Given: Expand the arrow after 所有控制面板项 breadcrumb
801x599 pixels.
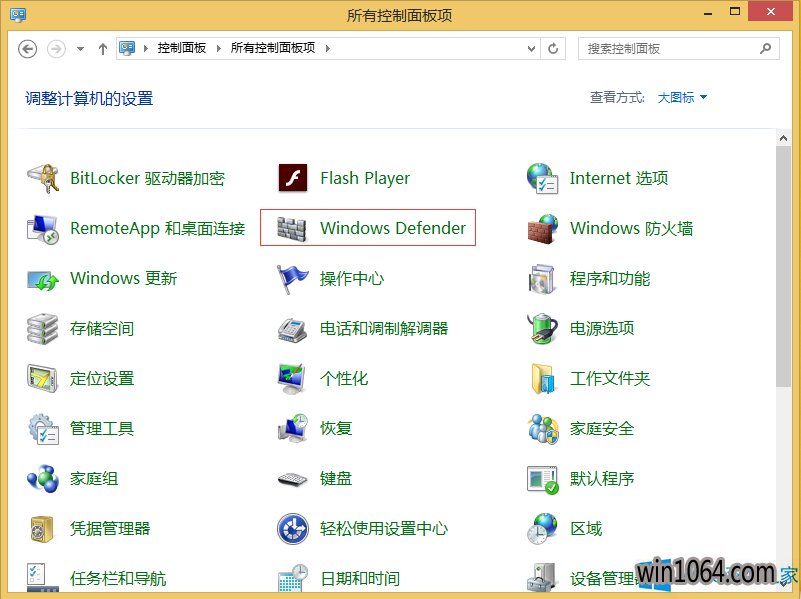Looking at the screenshot, I should (327, 49).
